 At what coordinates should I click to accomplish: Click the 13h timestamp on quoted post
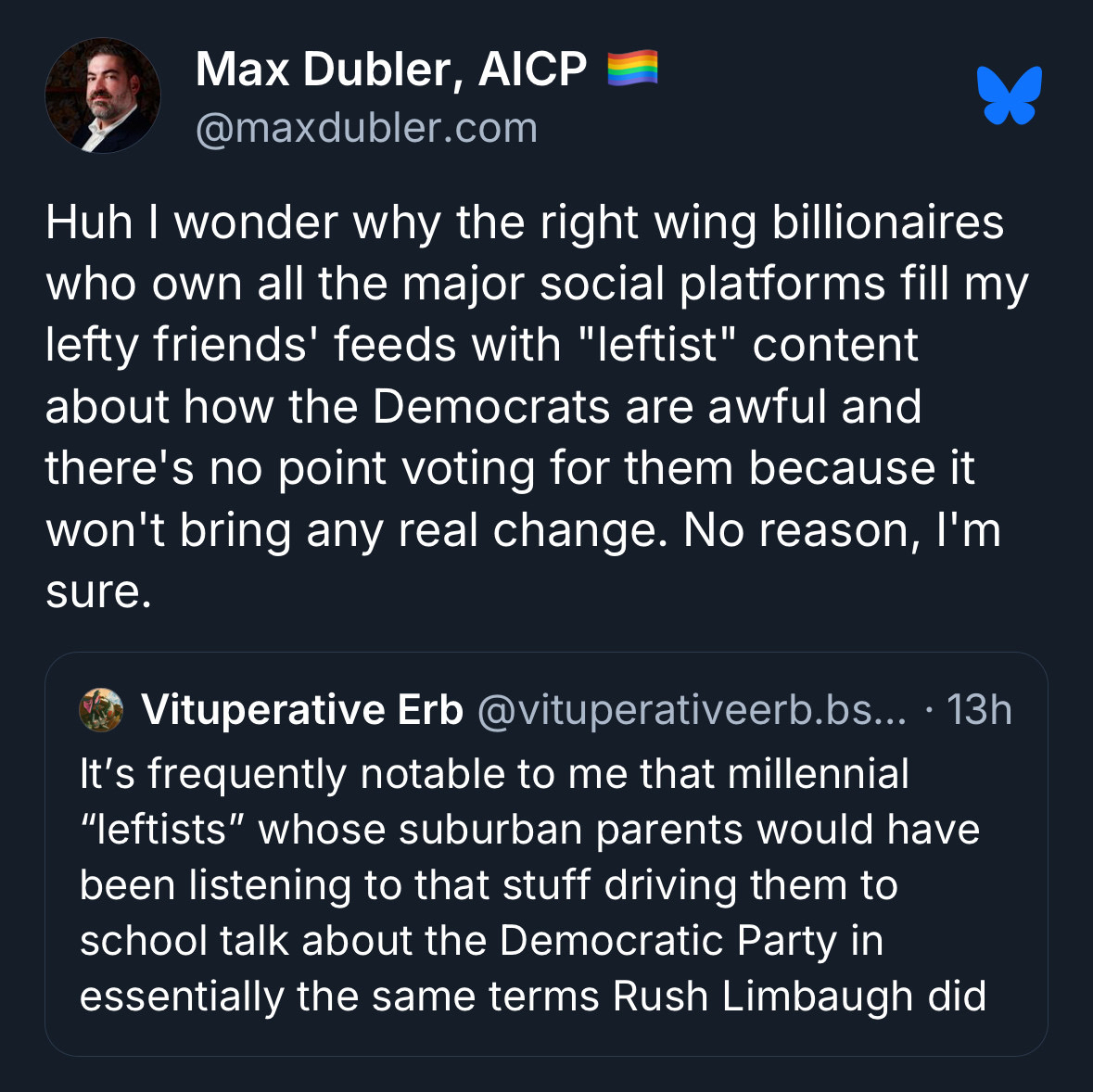click(x=979, y=710)
